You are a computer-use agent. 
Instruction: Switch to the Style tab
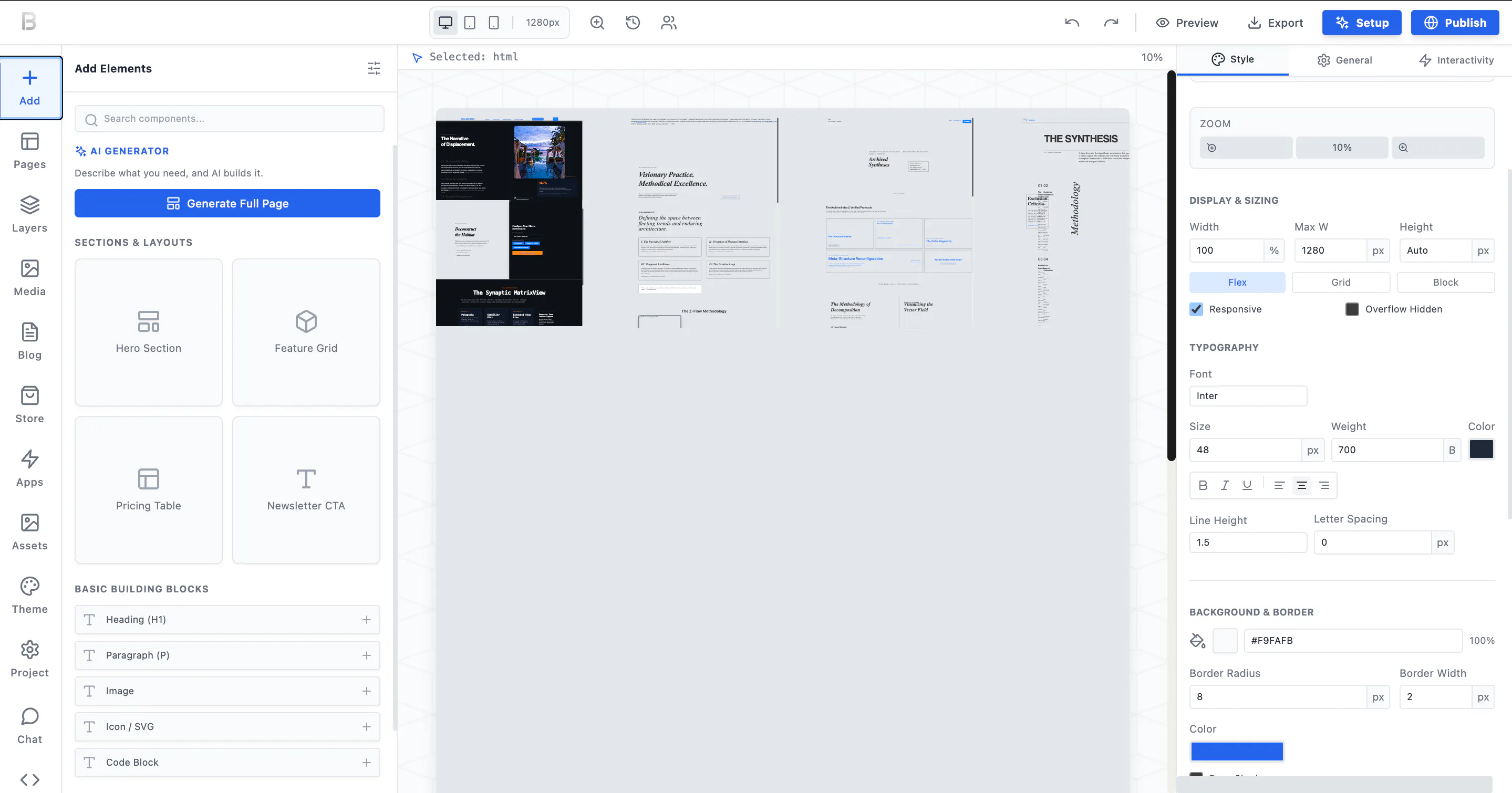coord(1233,59)
